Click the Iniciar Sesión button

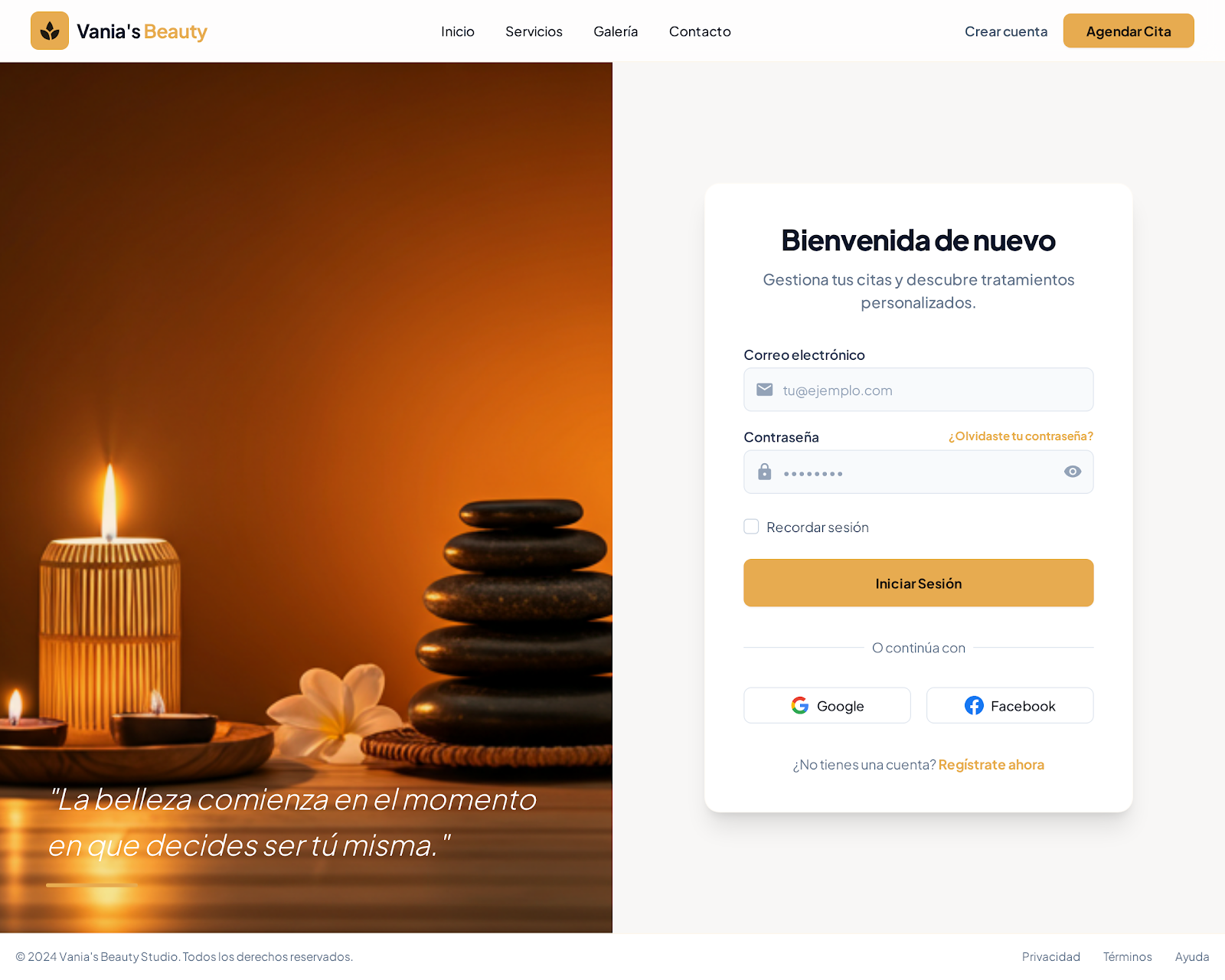pyautogui.click(x=919, y=583)
